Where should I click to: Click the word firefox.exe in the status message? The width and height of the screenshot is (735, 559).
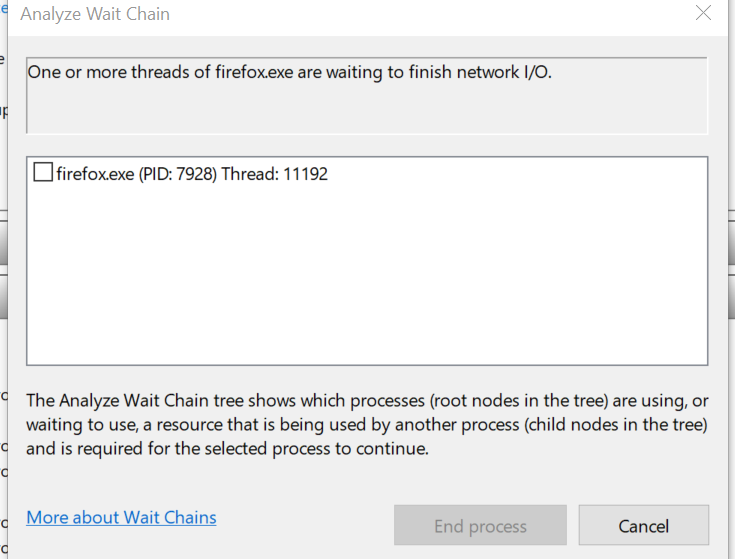point(258,72)
